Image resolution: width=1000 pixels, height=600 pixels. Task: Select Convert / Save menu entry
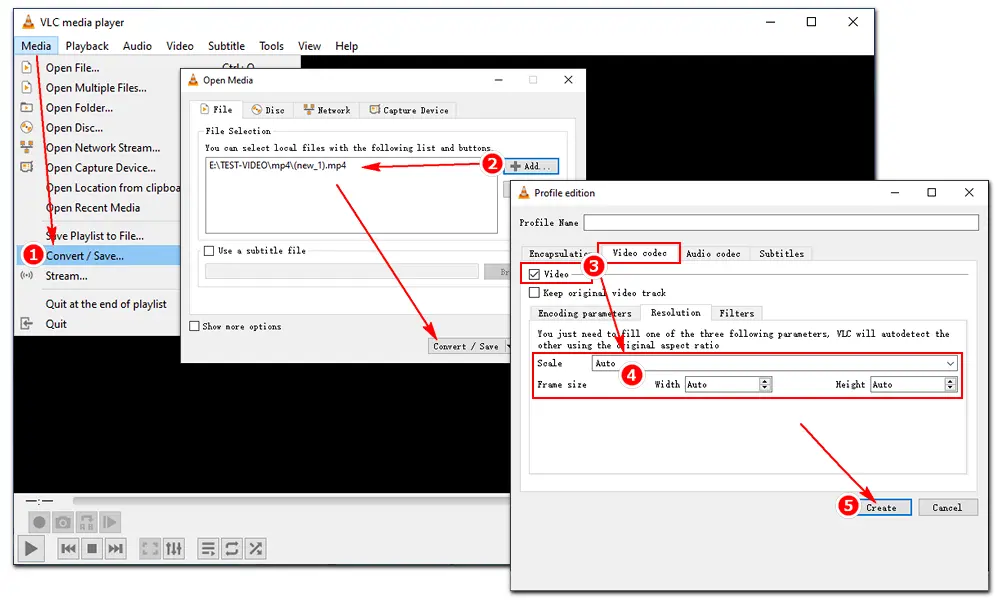85,256
